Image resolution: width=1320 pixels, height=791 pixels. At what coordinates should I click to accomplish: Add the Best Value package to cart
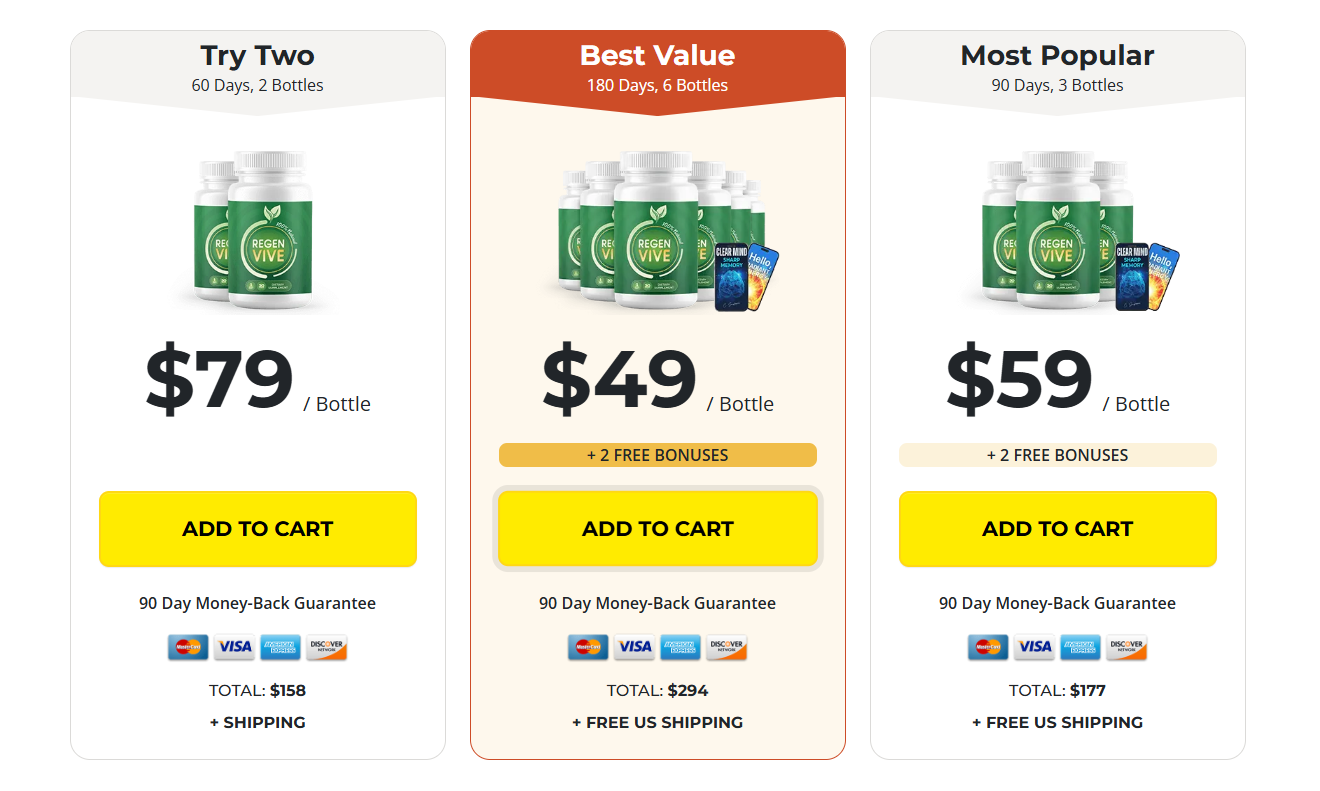pyautogui.click(x=658, y=529)
